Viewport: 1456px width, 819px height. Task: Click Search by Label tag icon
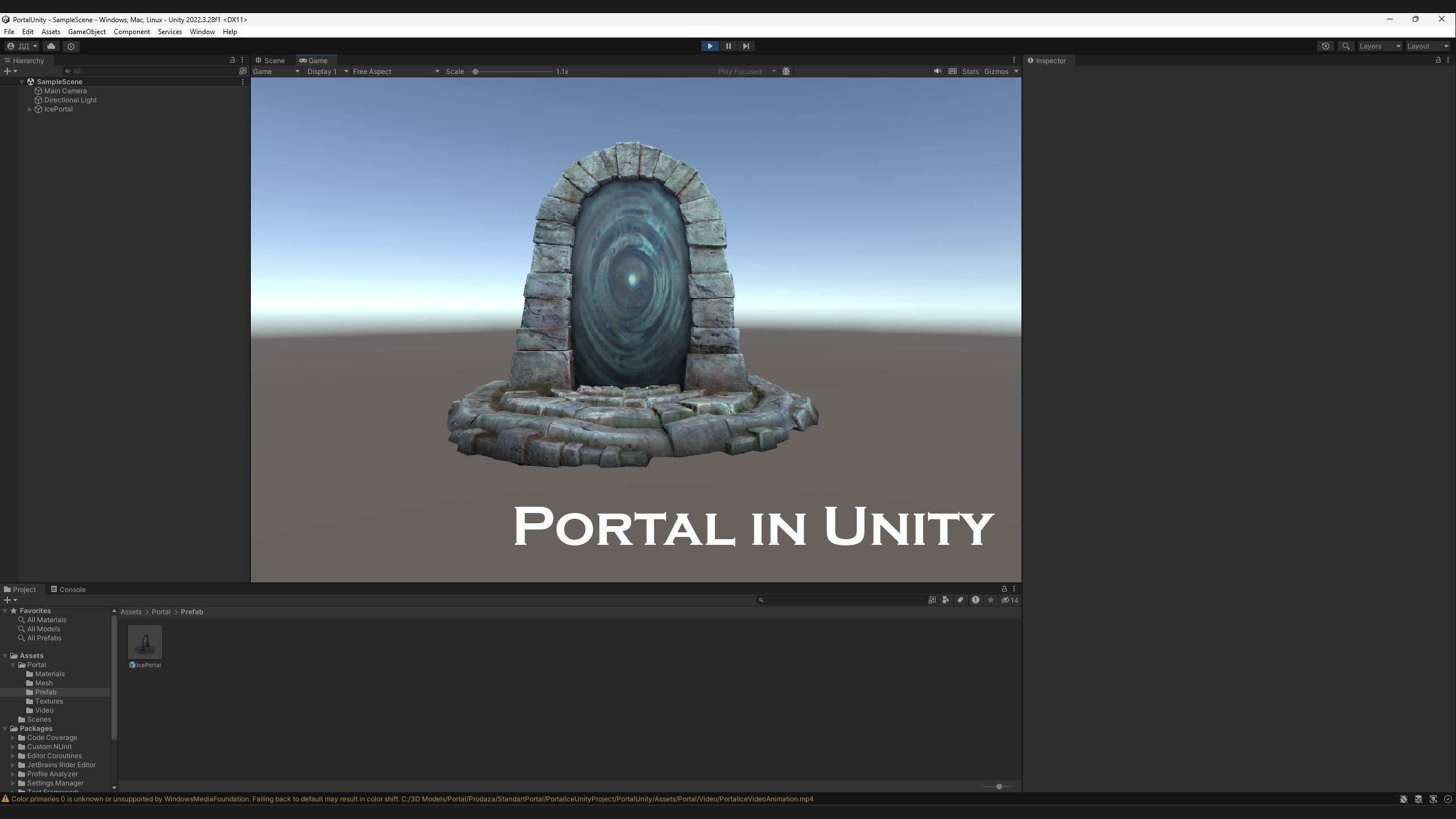coord(960,600)
